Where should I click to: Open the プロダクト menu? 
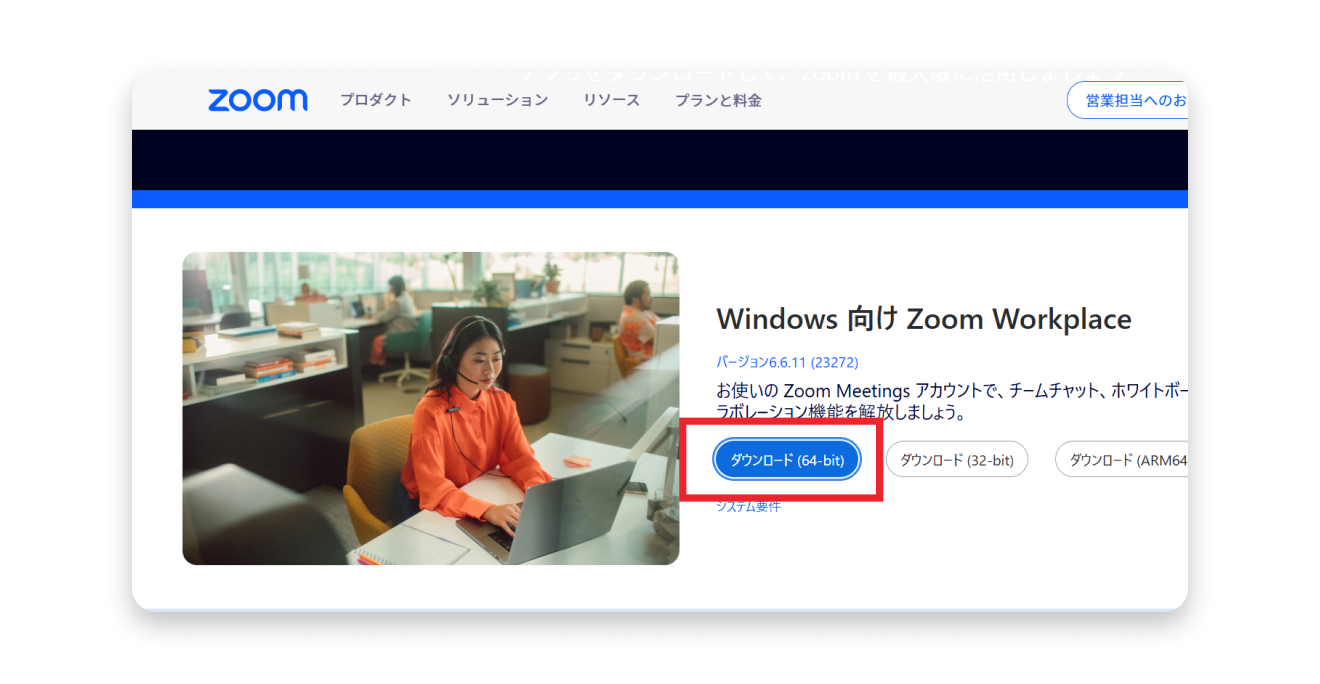(x=375, y=100)
